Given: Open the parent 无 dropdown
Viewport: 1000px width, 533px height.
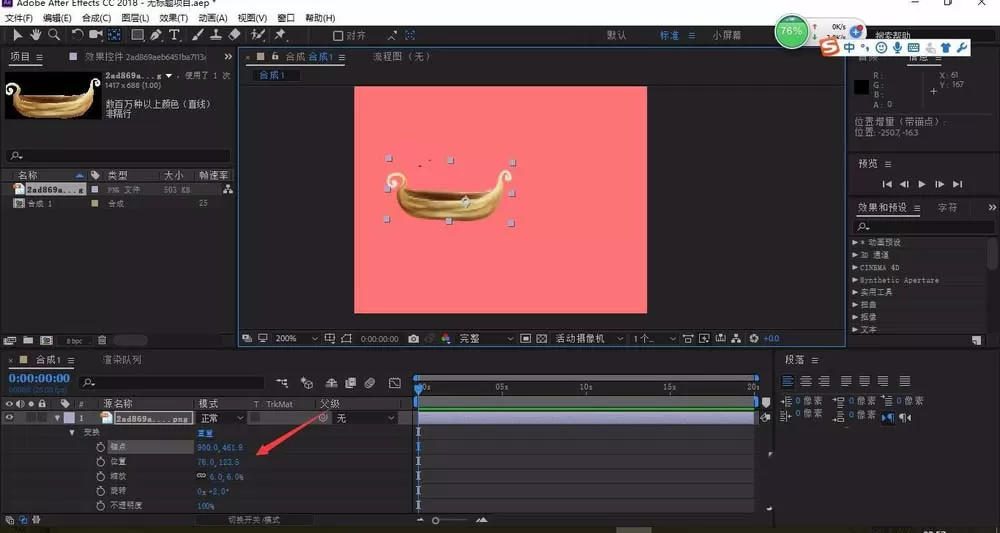Looking at the screenshot, I should 365,418.
